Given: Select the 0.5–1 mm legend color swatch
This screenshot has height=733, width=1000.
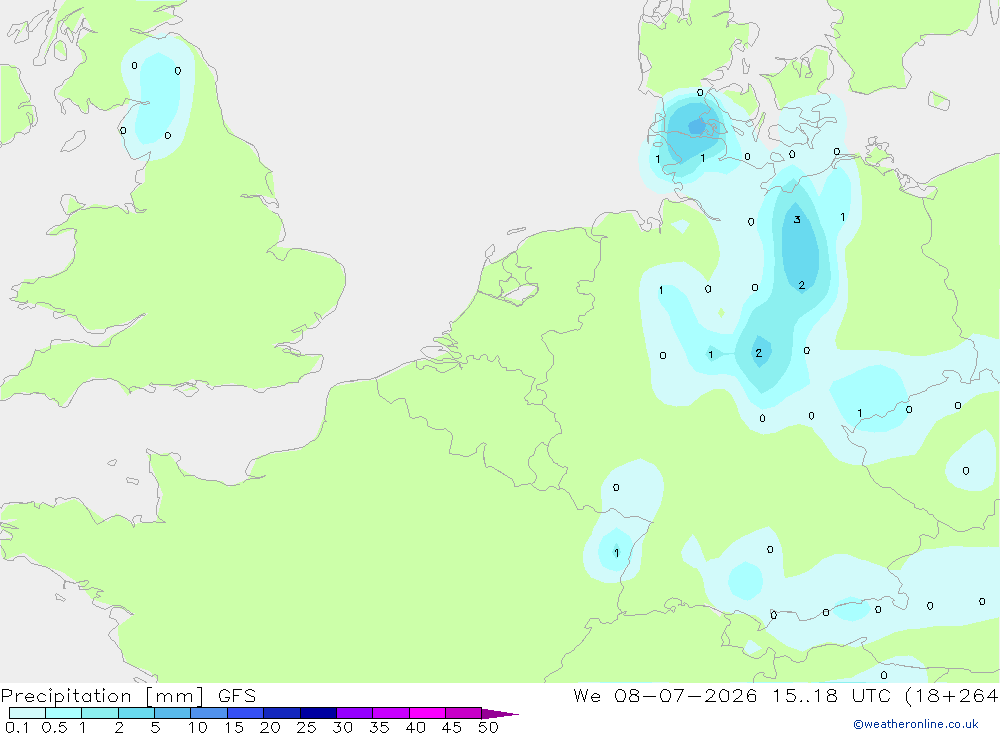Looking at the screenshot, I should pyautogui.click(x=63, y=713).
